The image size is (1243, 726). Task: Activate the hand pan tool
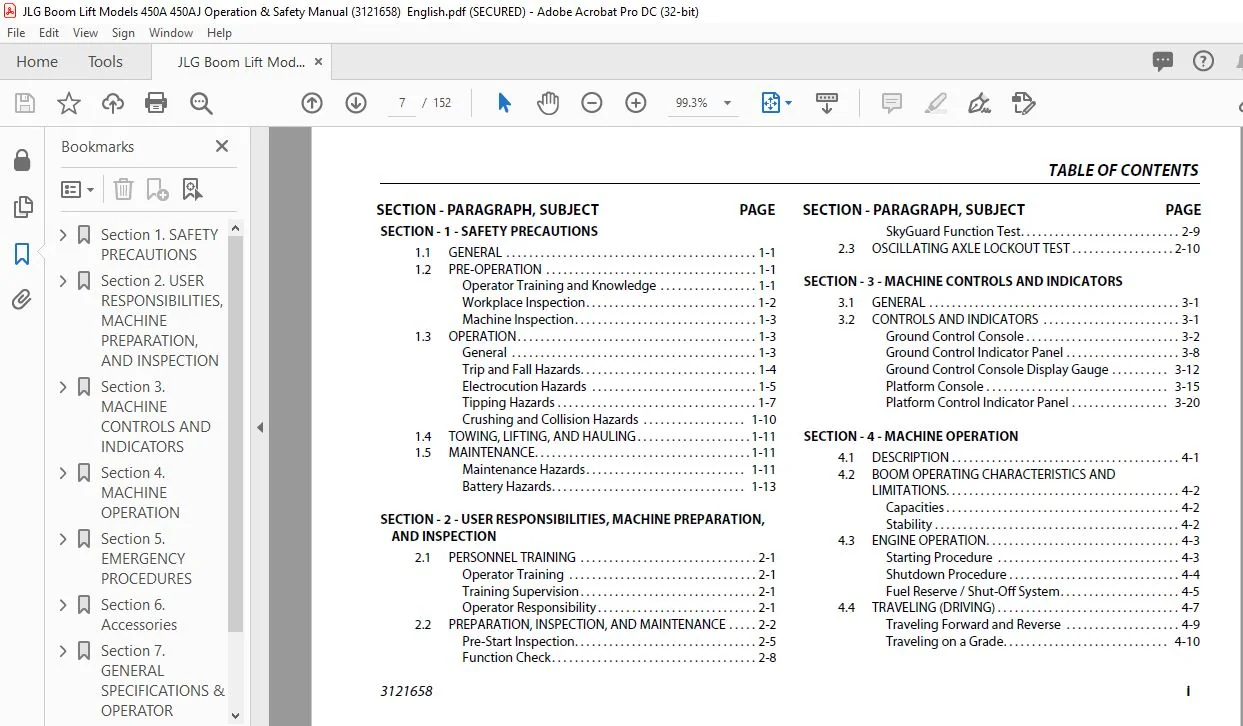(x=547, y=103)
